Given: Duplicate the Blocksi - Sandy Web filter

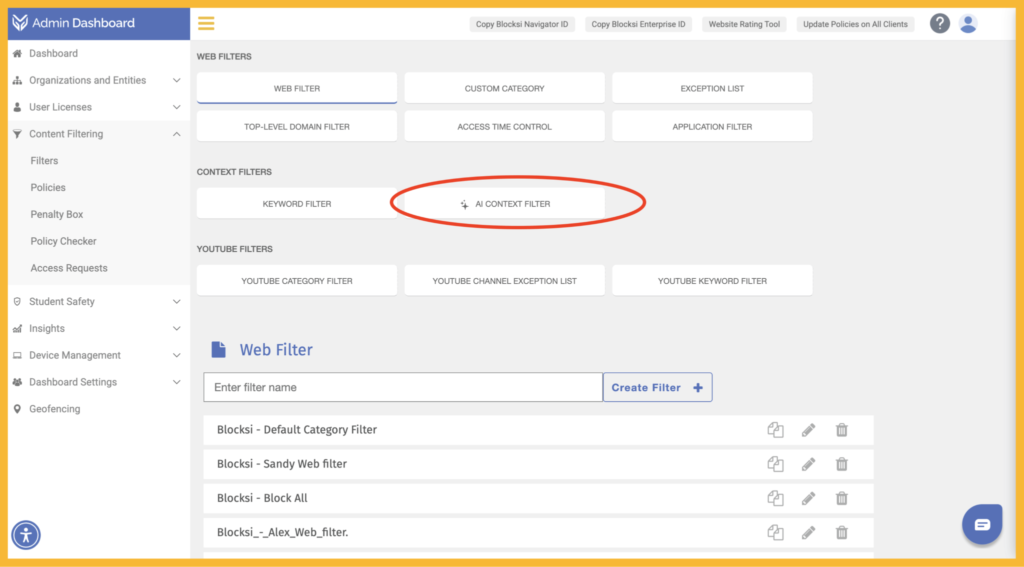Looking at the screenshot, I should 775,464.
